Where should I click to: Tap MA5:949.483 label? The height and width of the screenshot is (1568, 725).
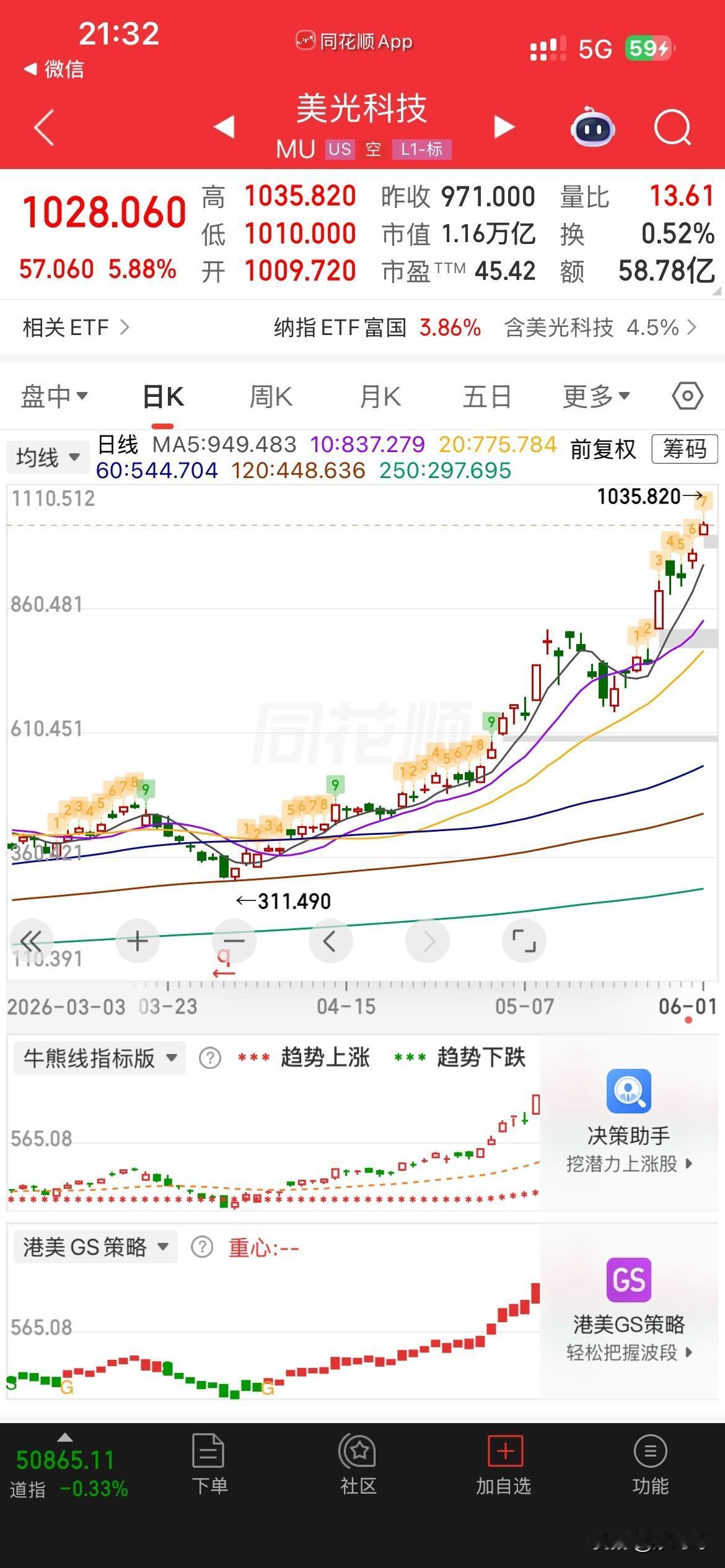point(224,445)
